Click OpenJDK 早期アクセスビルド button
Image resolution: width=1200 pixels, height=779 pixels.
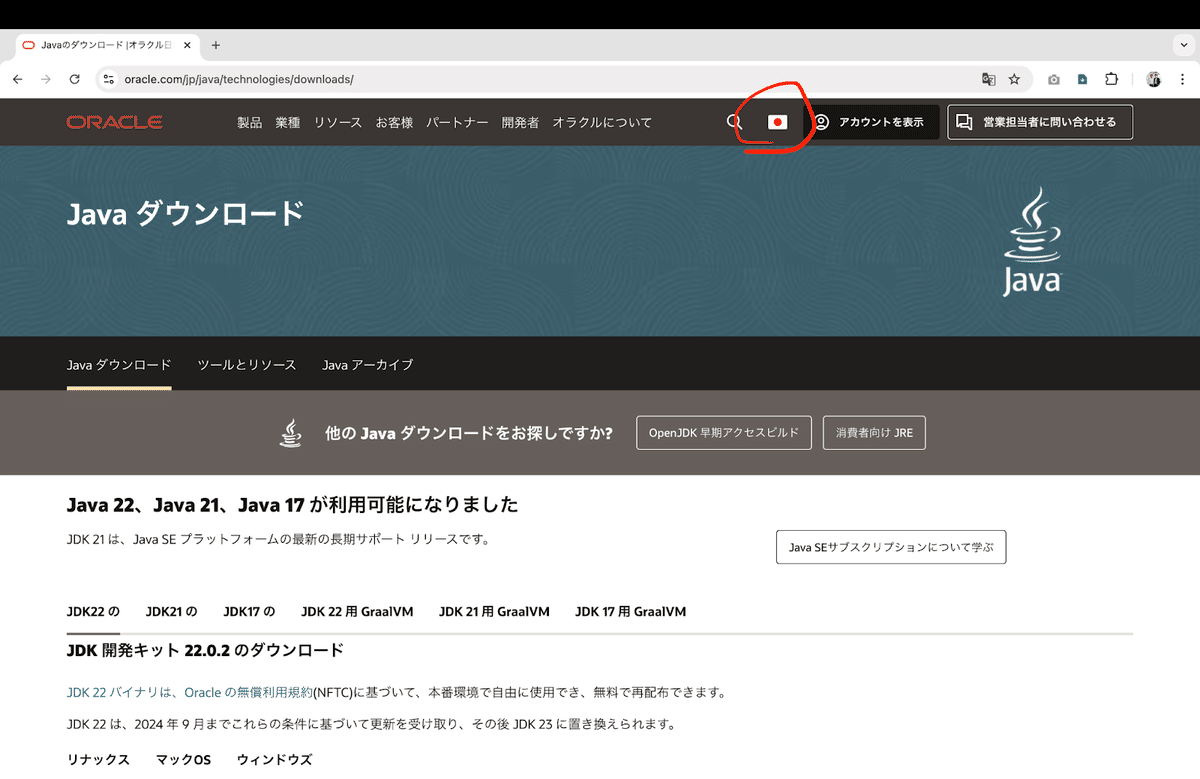coord(724,433)
